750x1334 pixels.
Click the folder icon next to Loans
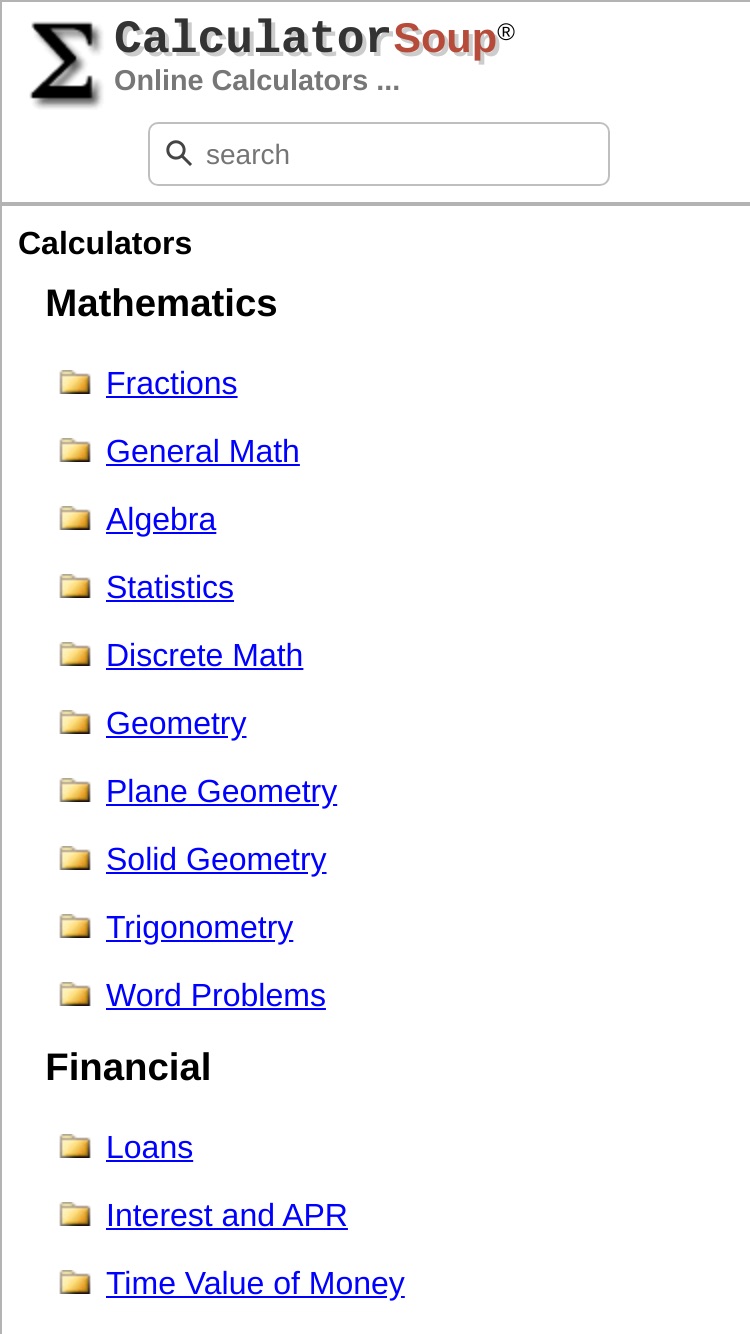pos(75,1146)
